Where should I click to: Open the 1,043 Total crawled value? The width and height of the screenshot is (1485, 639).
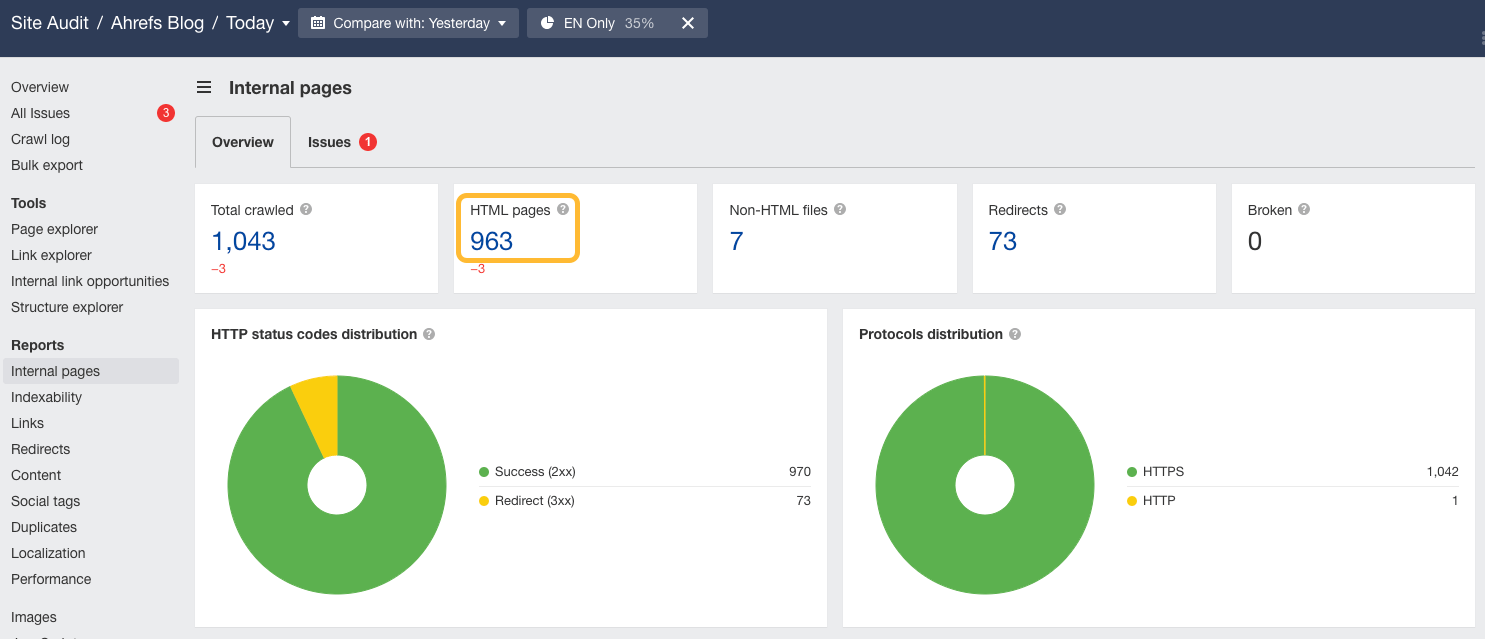[x=243, y=241]
